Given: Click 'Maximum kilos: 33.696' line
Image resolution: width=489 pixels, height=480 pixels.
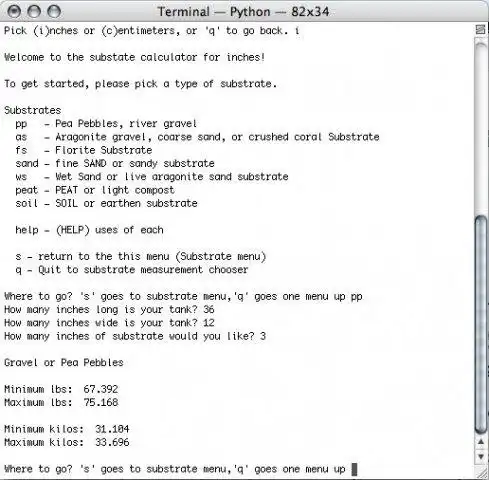Looking at the screenshot, I should 66,443.
